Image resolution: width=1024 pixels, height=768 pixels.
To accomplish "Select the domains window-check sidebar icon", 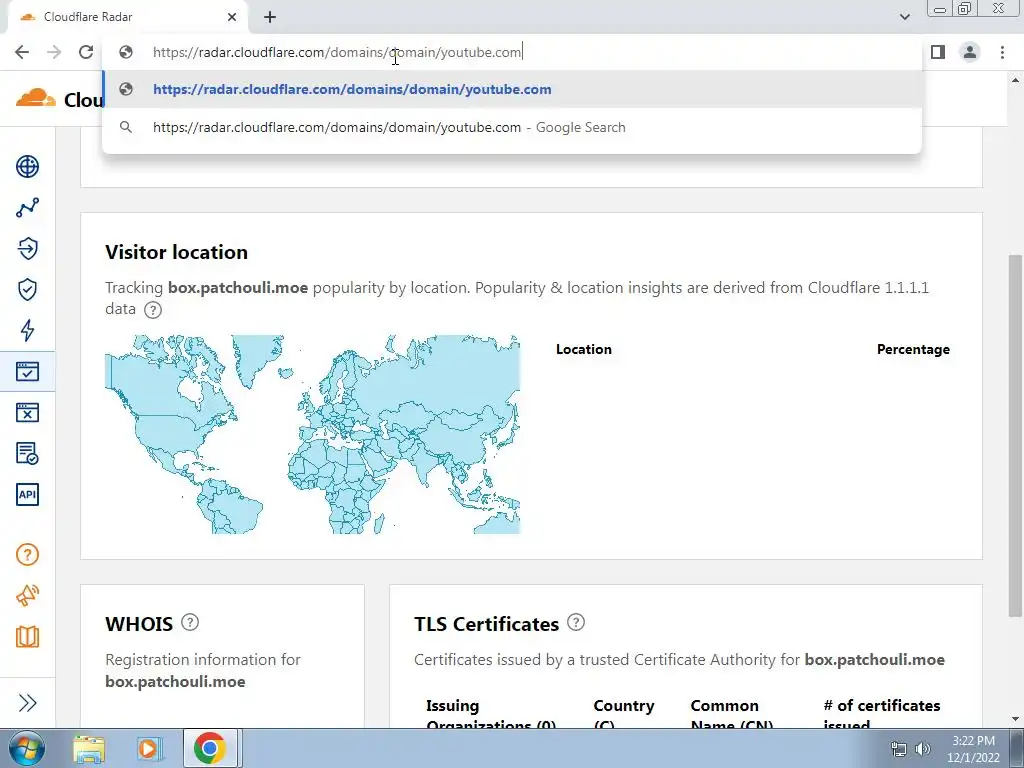I will point(27,372).
